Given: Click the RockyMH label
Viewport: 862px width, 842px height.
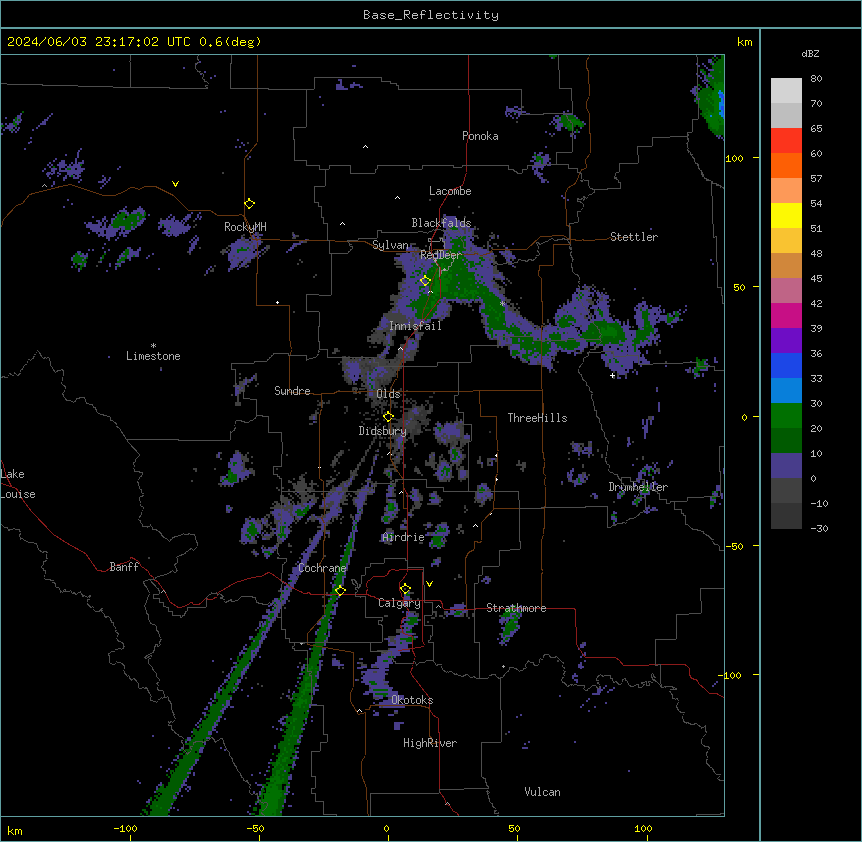Looking at the screenshot, I should (x=245, y=227).
